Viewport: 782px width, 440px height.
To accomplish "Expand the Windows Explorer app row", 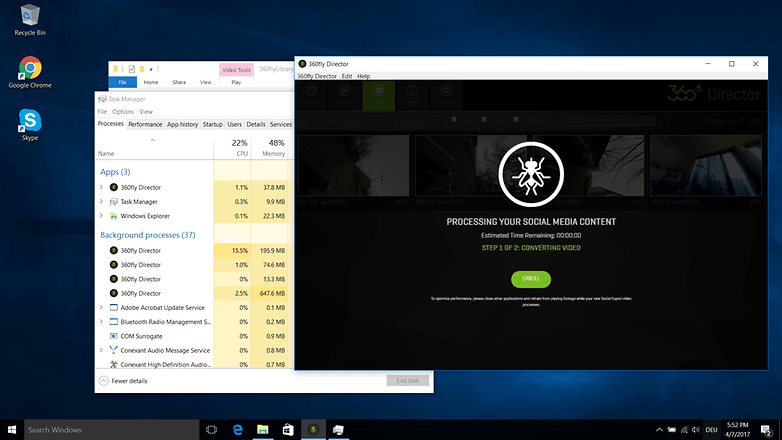I will pos(101,216).
